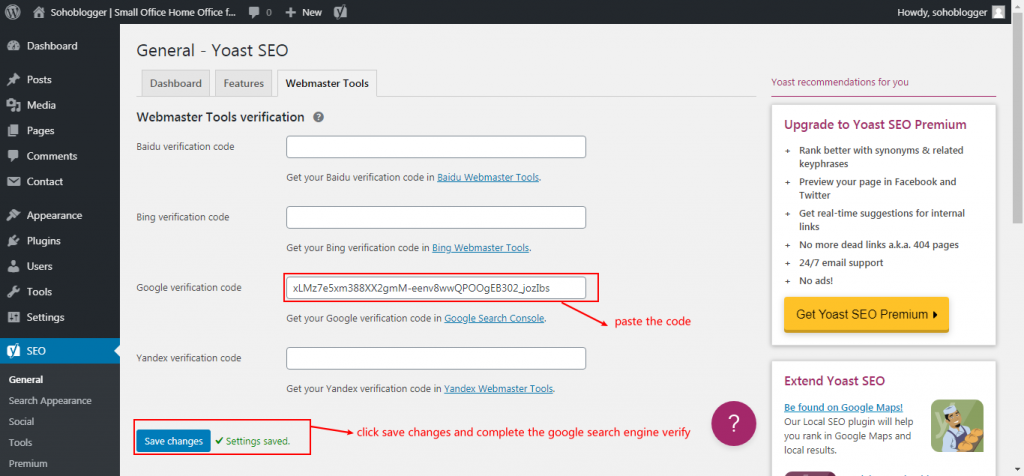Open Search Appearance submenu item
Image resolution: width=1024 pixels, height=476 pixels.
[x=50, y=401]
